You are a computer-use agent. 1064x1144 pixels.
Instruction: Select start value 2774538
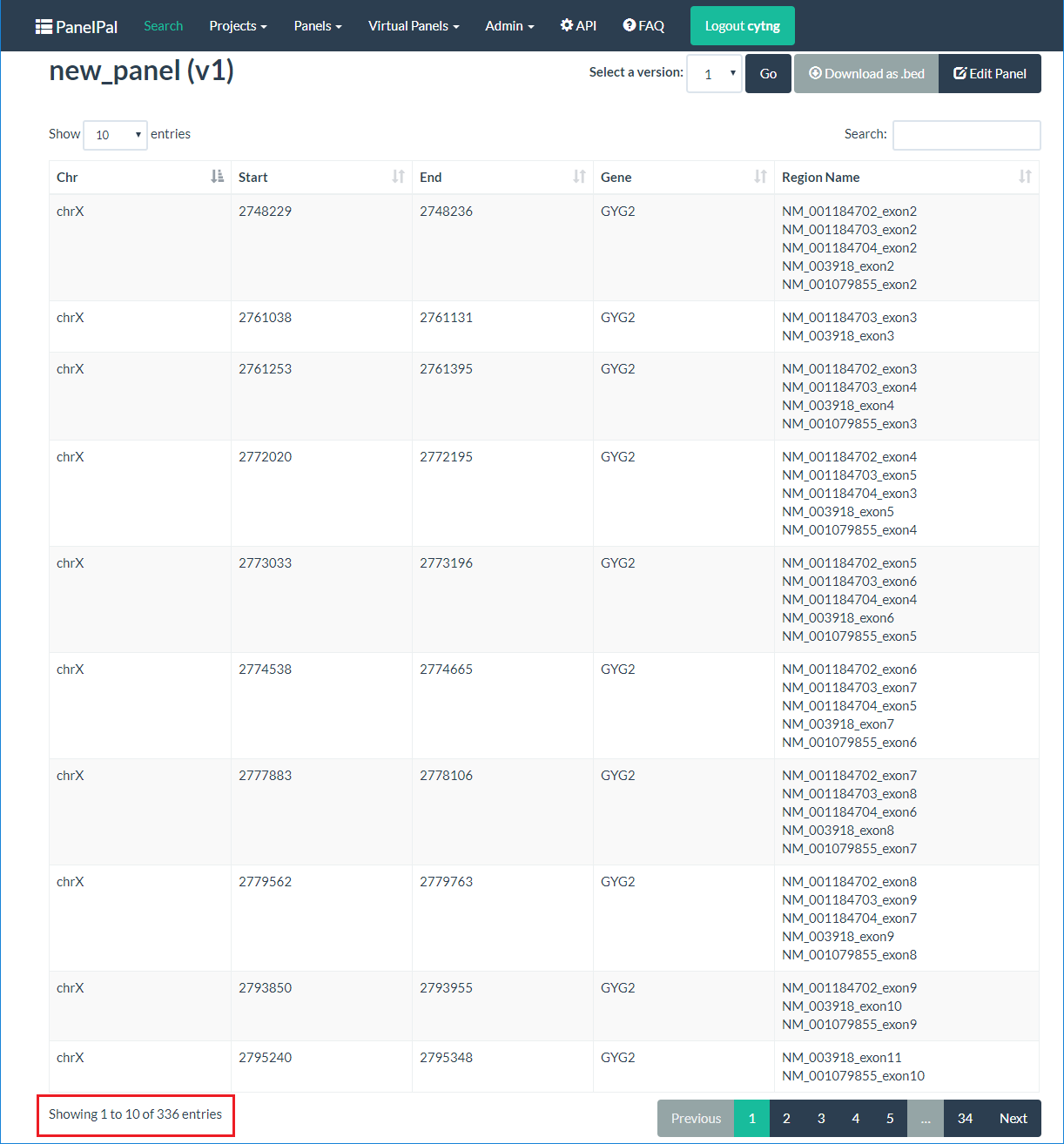[265, 670]
